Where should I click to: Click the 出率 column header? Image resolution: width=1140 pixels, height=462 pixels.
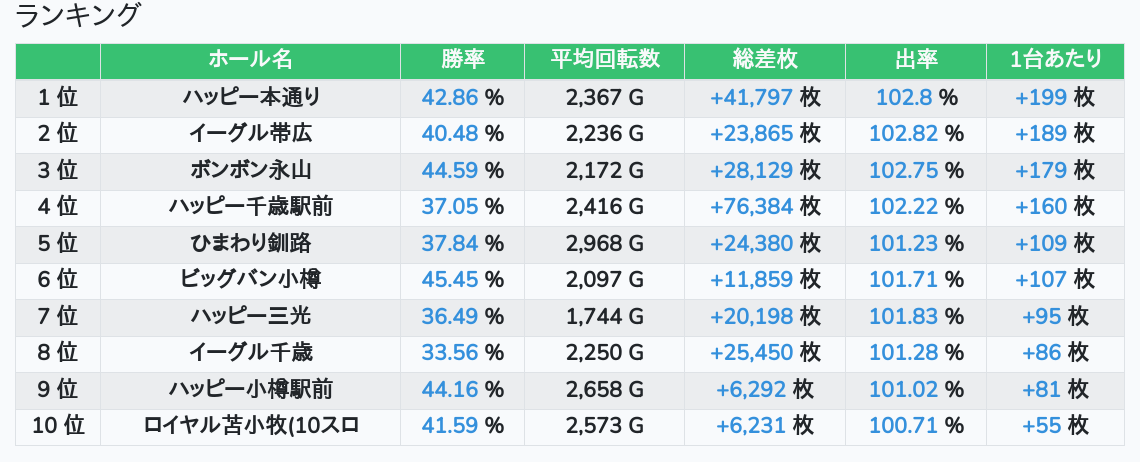[916, 60]
